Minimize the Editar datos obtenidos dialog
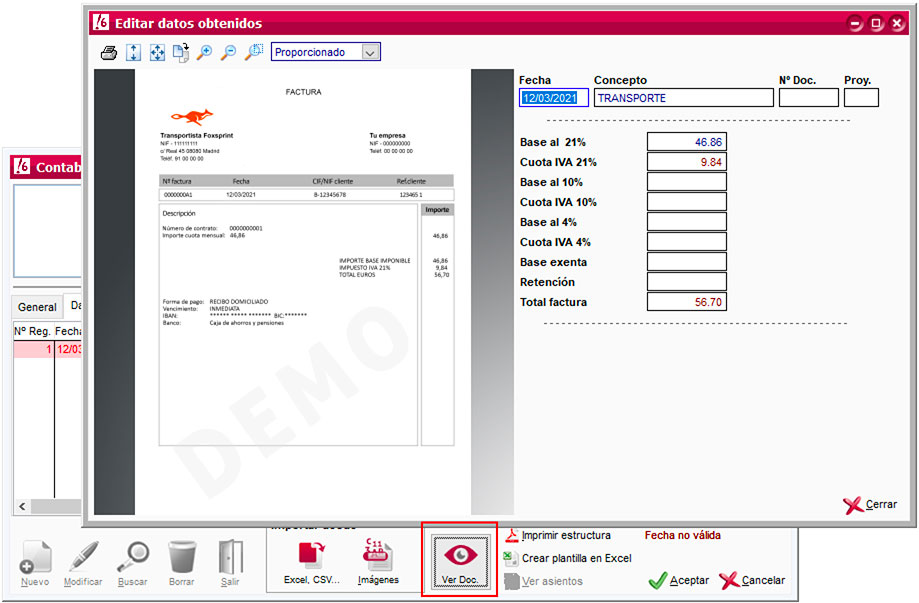The height and width of the screenshot is (603, 919). pyautogui.click(x=856, y=23)
